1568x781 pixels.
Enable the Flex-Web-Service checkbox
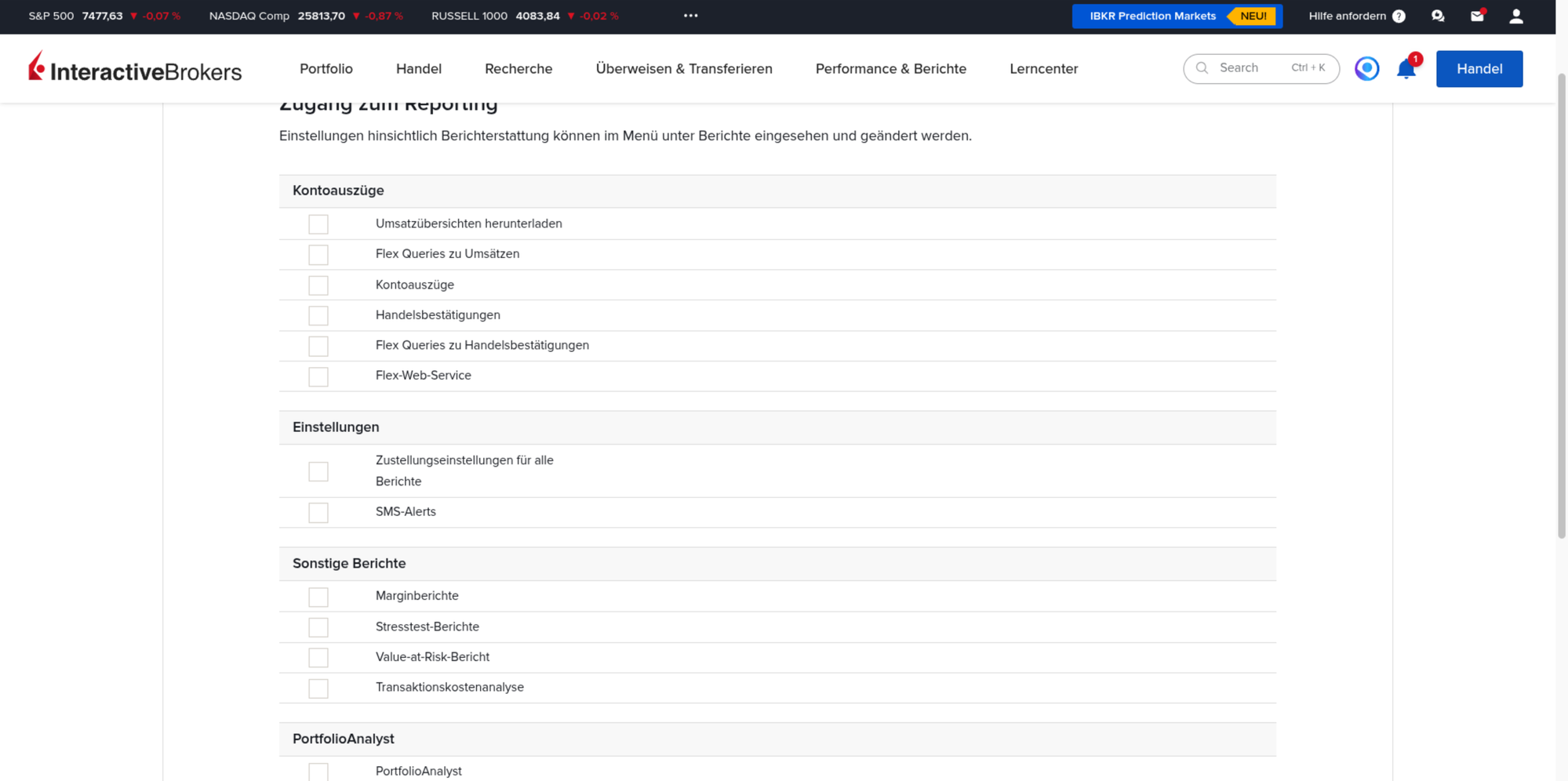tap(318, 376)
